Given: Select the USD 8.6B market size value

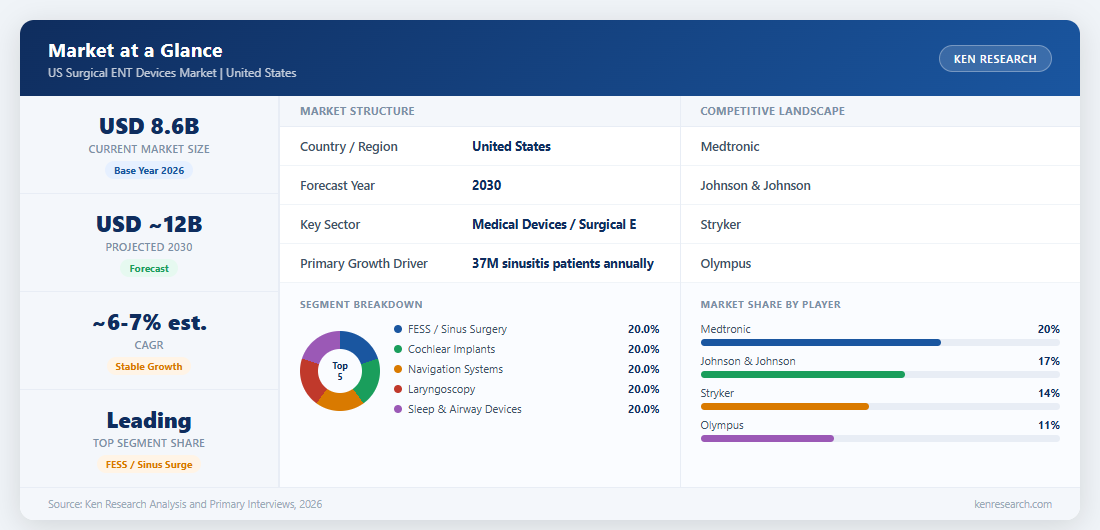Looking at the screenshot, I should 149,126.
